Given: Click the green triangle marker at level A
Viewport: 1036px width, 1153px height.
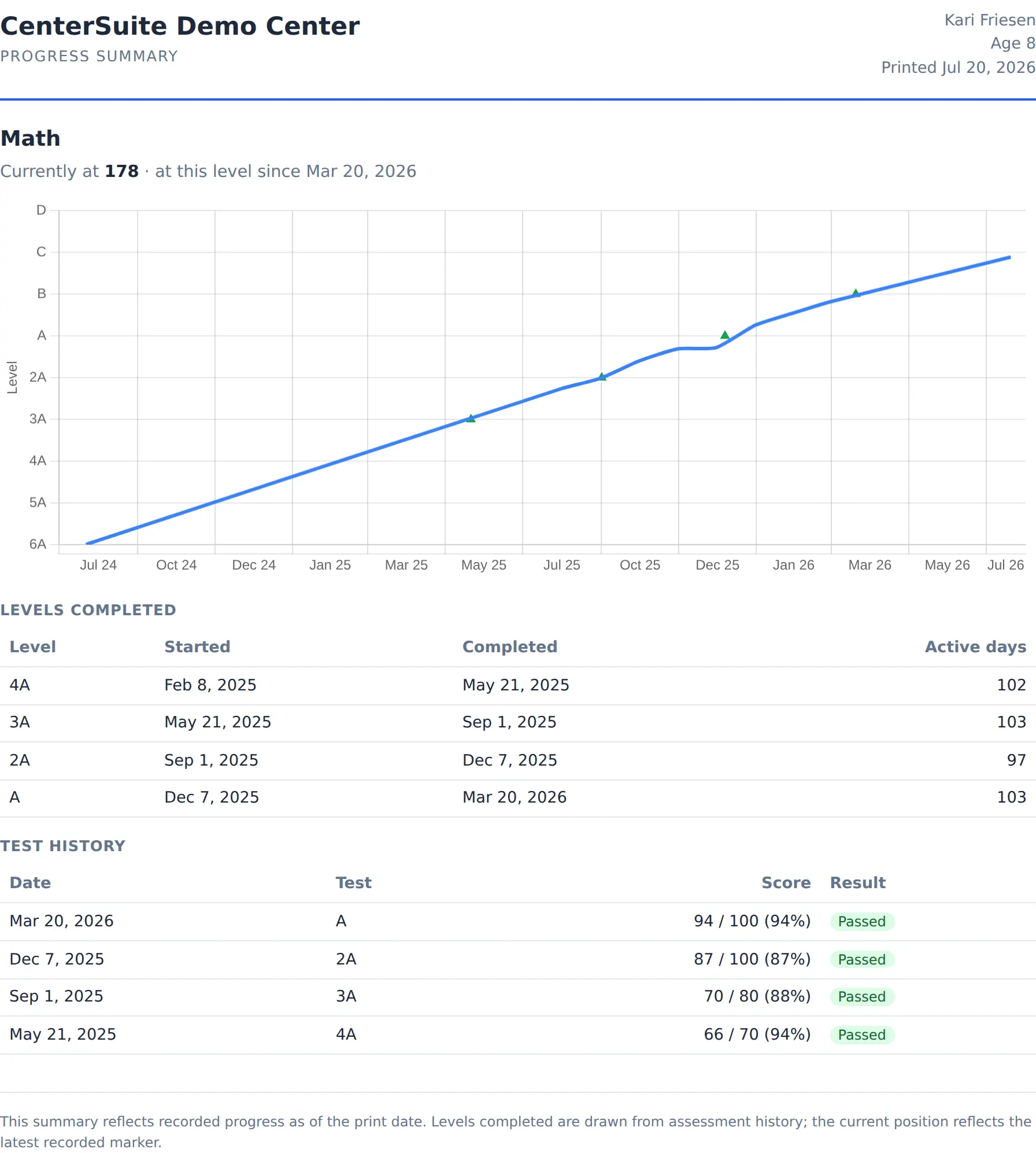Looking at the screenshot, I should pyautogui.click(x=725, y=335).
